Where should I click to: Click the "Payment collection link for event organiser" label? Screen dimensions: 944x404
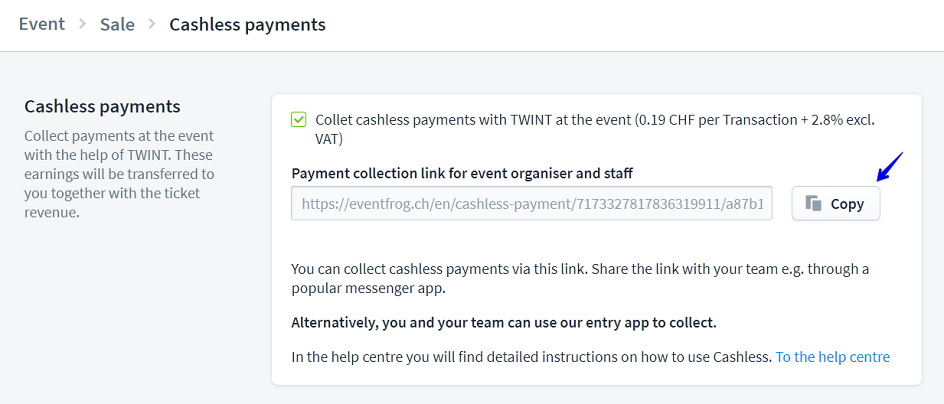coord(461,173)
